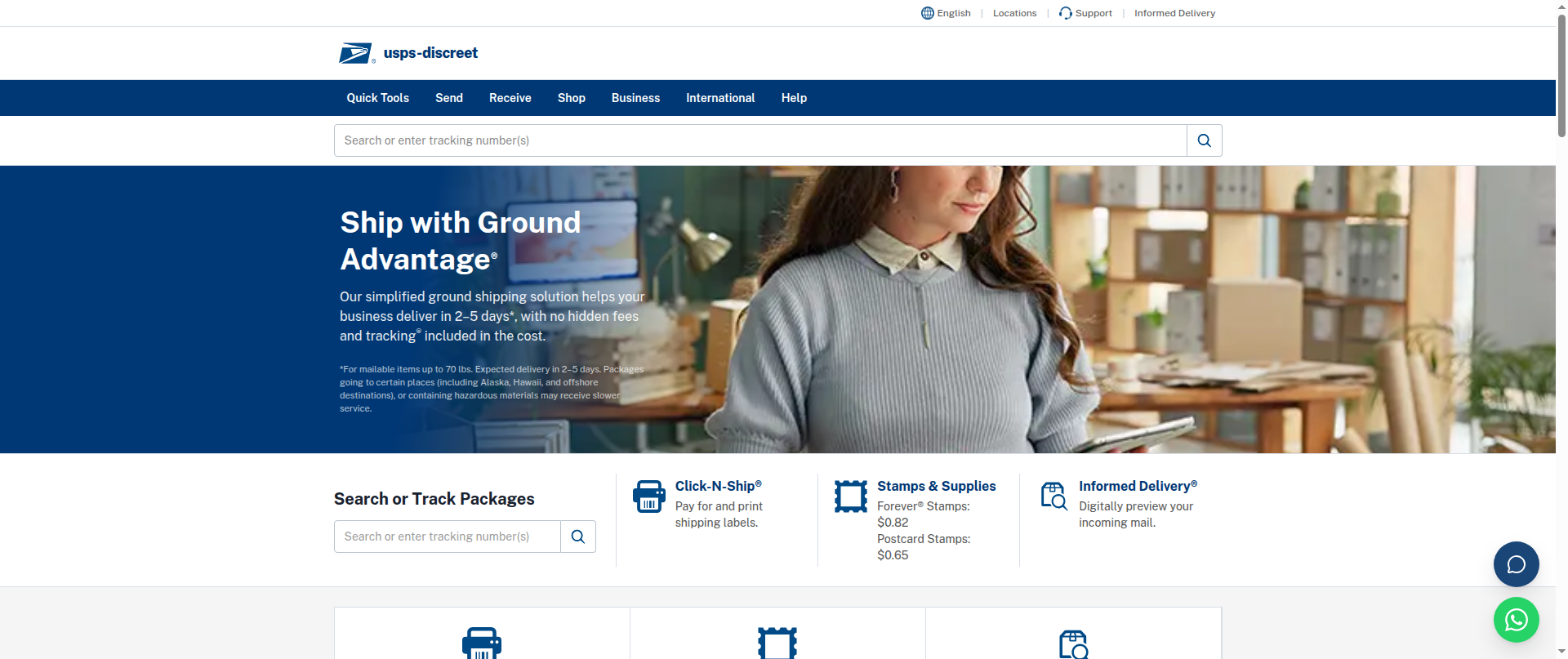Click the Search or Track Packages magnifier button
This screenshot has width=1568, height=659.
578,537
